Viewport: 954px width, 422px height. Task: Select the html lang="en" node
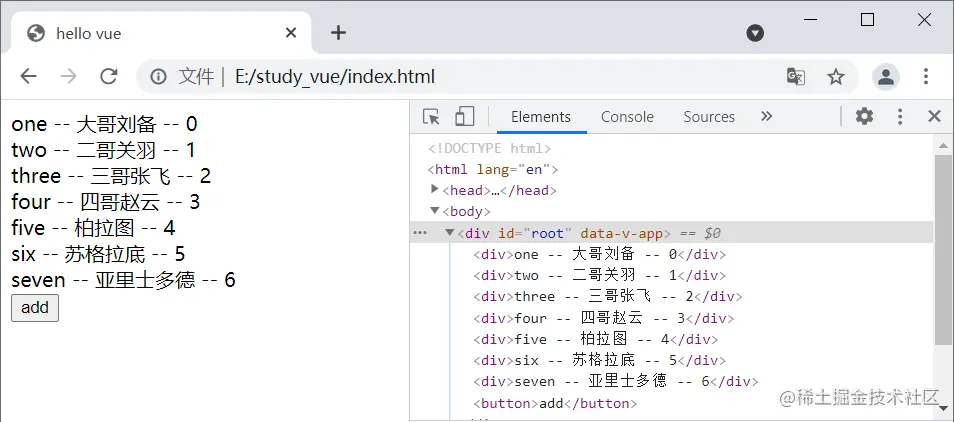pos(492,169)
